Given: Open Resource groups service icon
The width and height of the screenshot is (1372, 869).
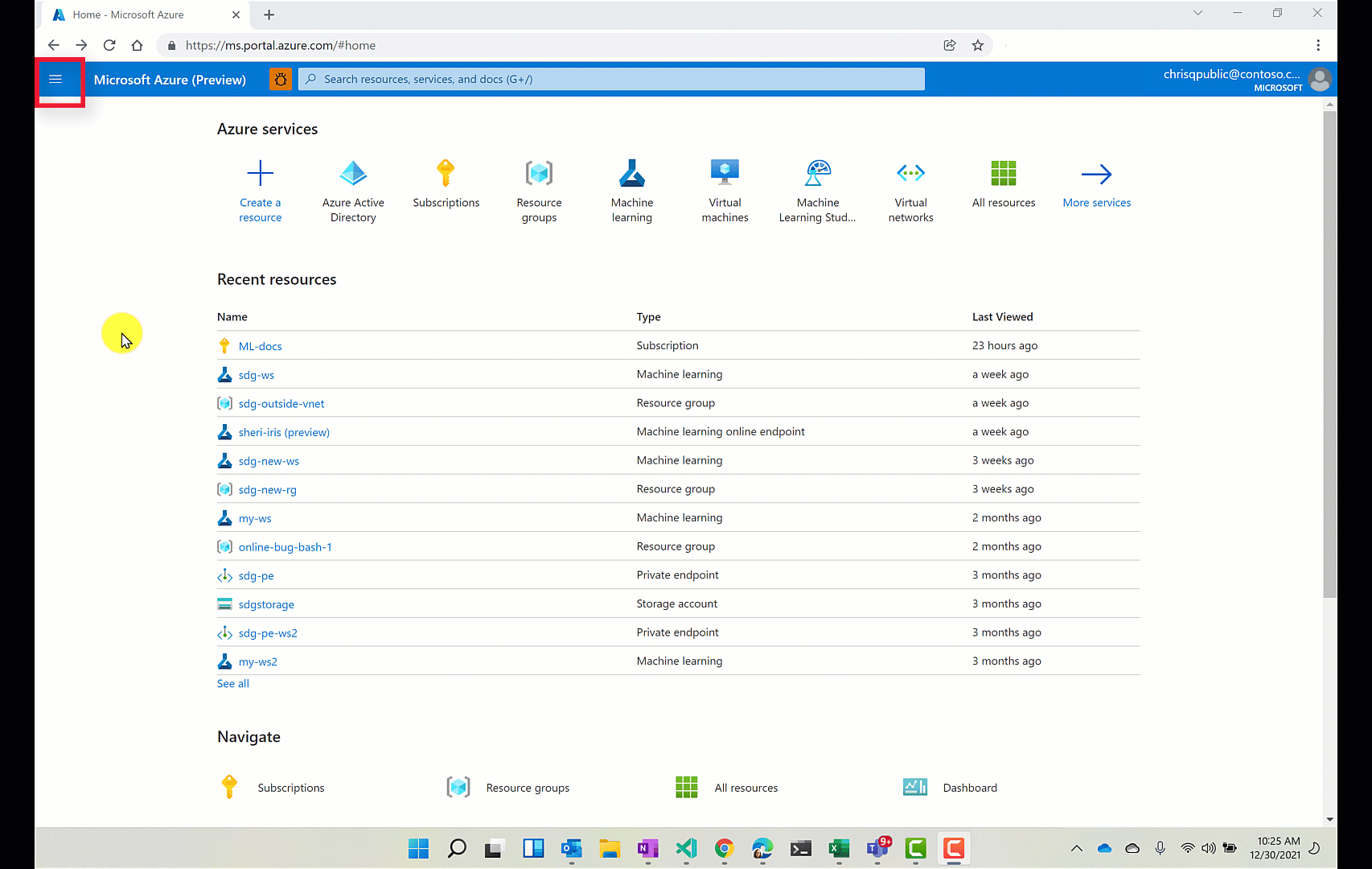Looking at the screenshot, I should click(539, 173).
